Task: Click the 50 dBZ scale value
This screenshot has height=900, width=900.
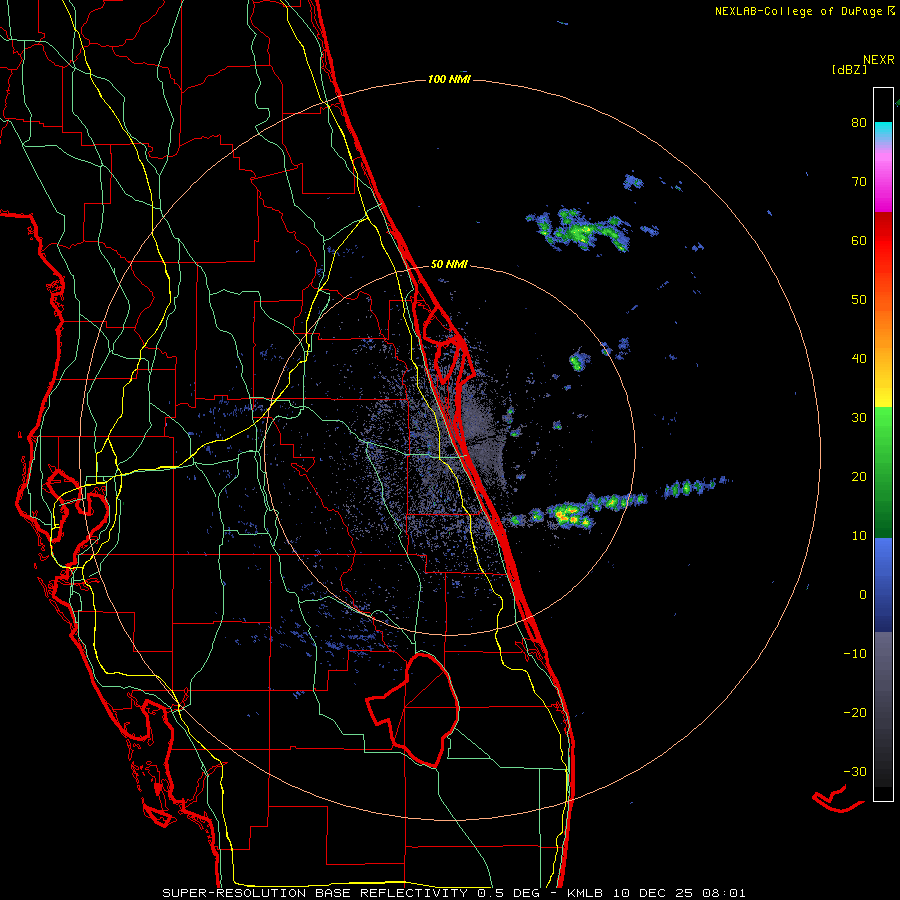Action: pyautogui.click(x=859, y=300)
